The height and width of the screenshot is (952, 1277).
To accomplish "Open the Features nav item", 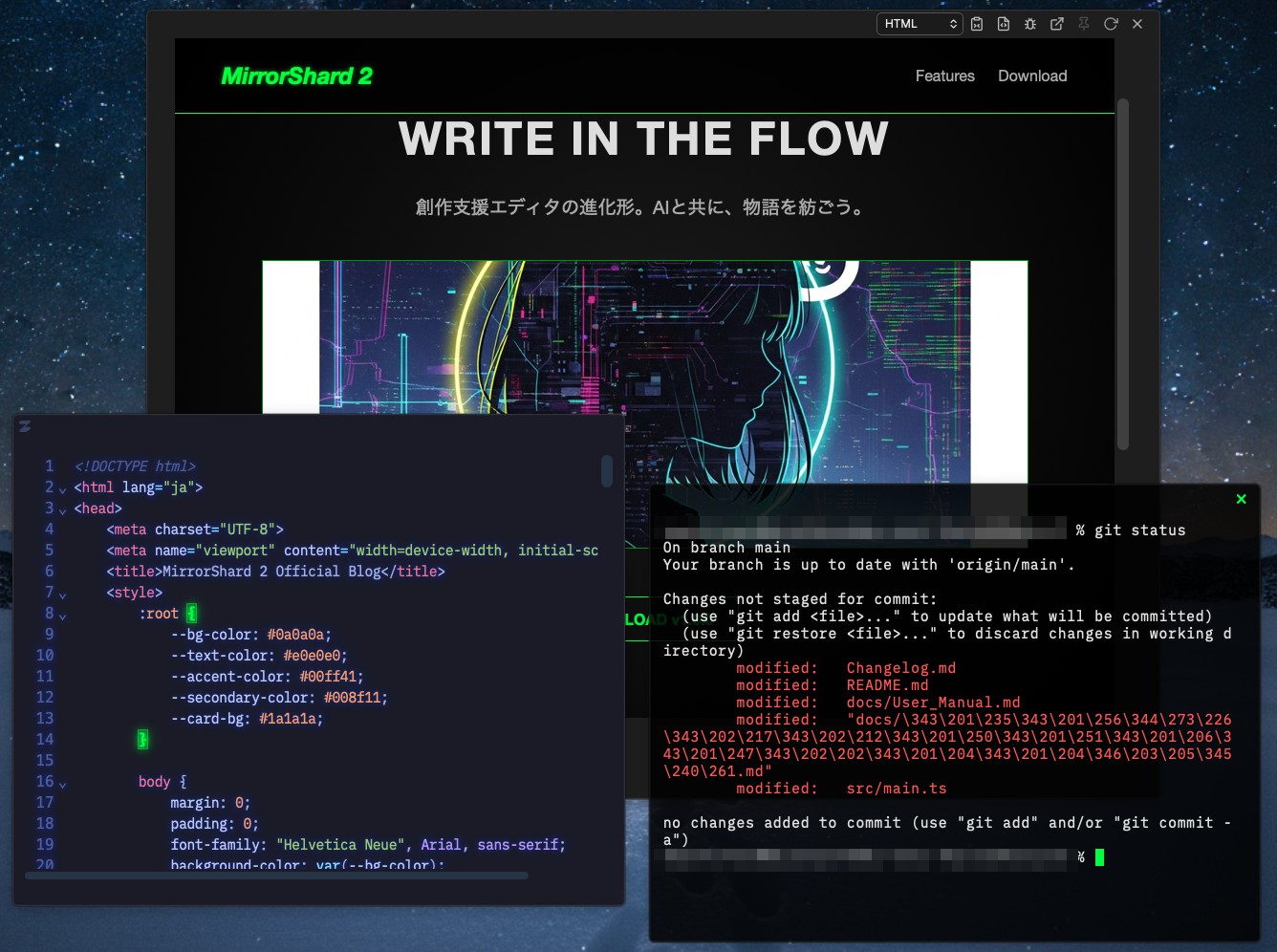I will [x=944, y=76].
